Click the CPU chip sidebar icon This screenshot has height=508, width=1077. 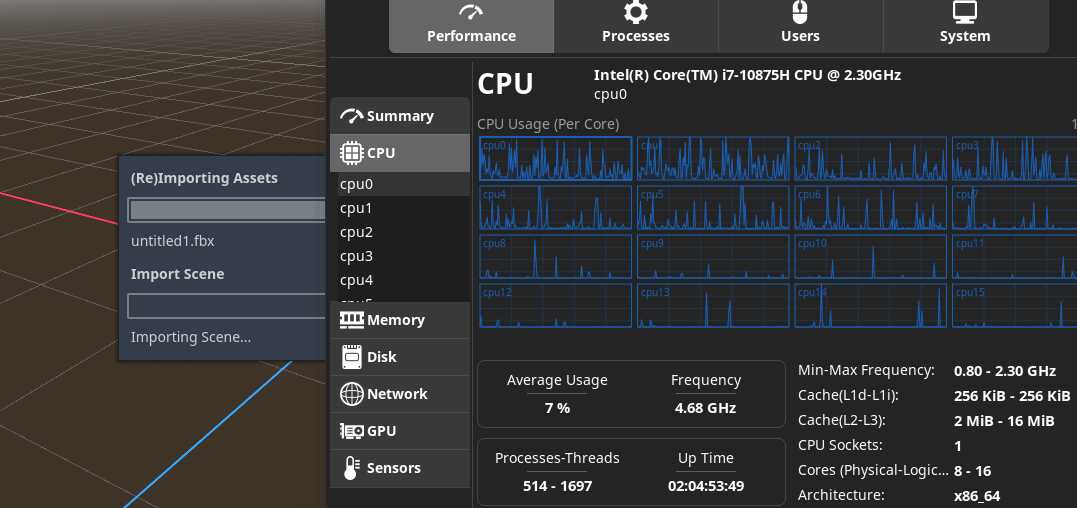[x=351, y=153]
